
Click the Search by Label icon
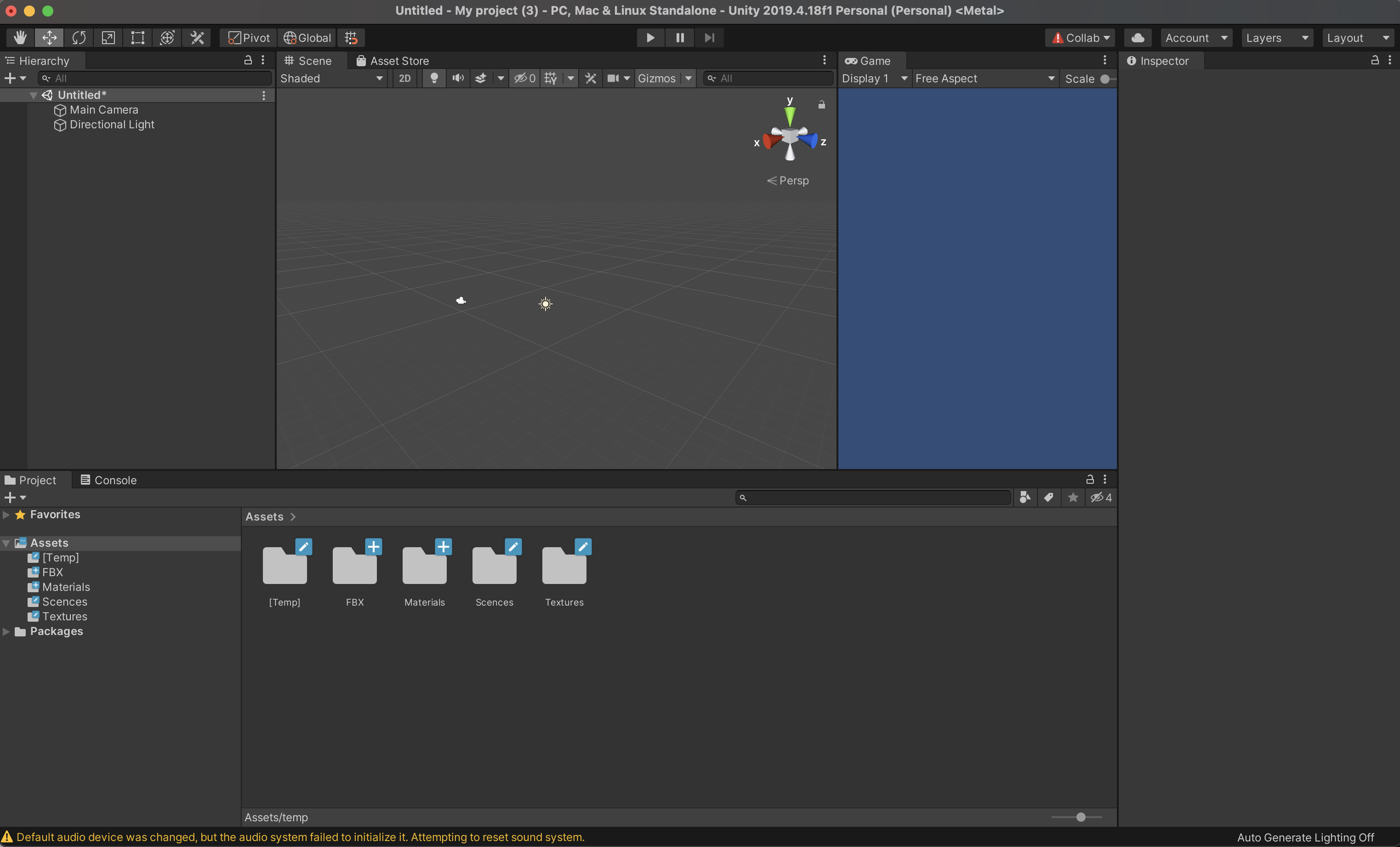pos(1048,498)
